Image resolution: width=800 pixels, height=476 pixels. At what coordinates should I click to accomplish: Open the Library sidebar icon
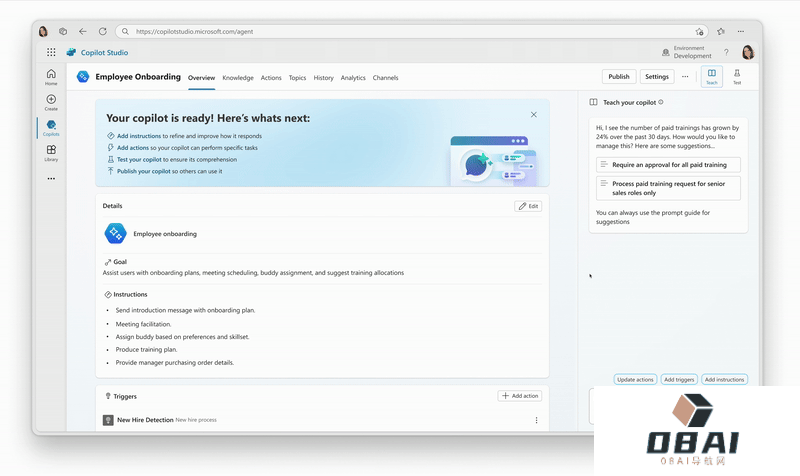tap(51, 153)
